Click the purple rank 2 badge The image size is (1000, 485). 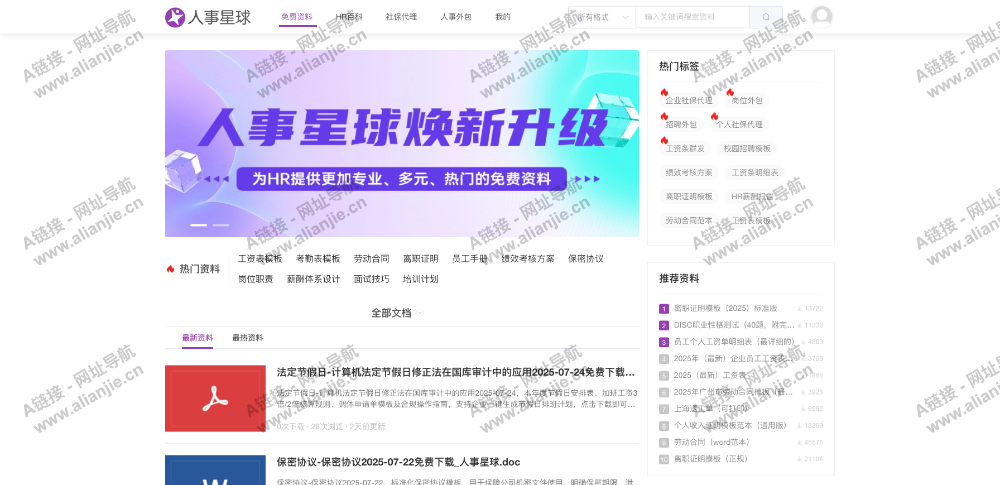(x=664, y=325)
